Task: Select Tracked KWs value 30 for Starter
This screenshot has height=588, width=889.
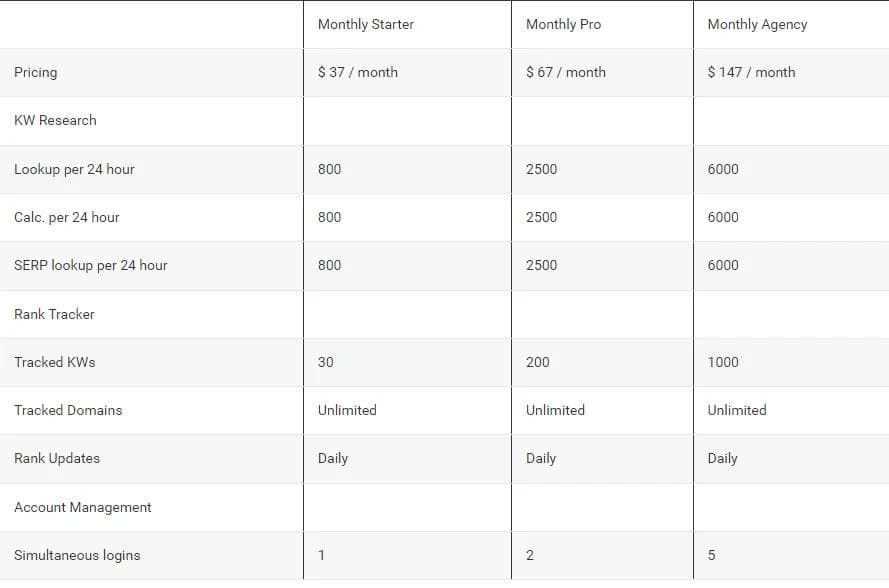Action: (326, 362)
